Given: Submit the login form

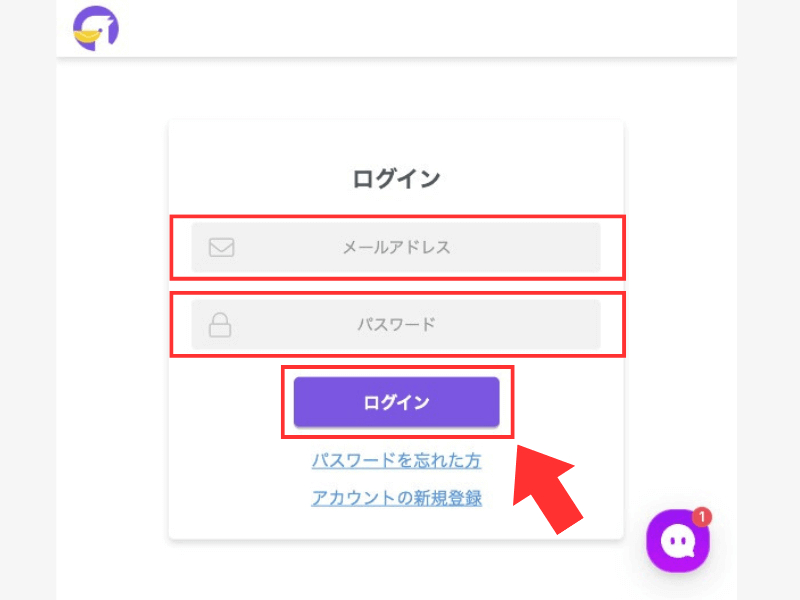Looking at the screenshot, I should point(397,402).
